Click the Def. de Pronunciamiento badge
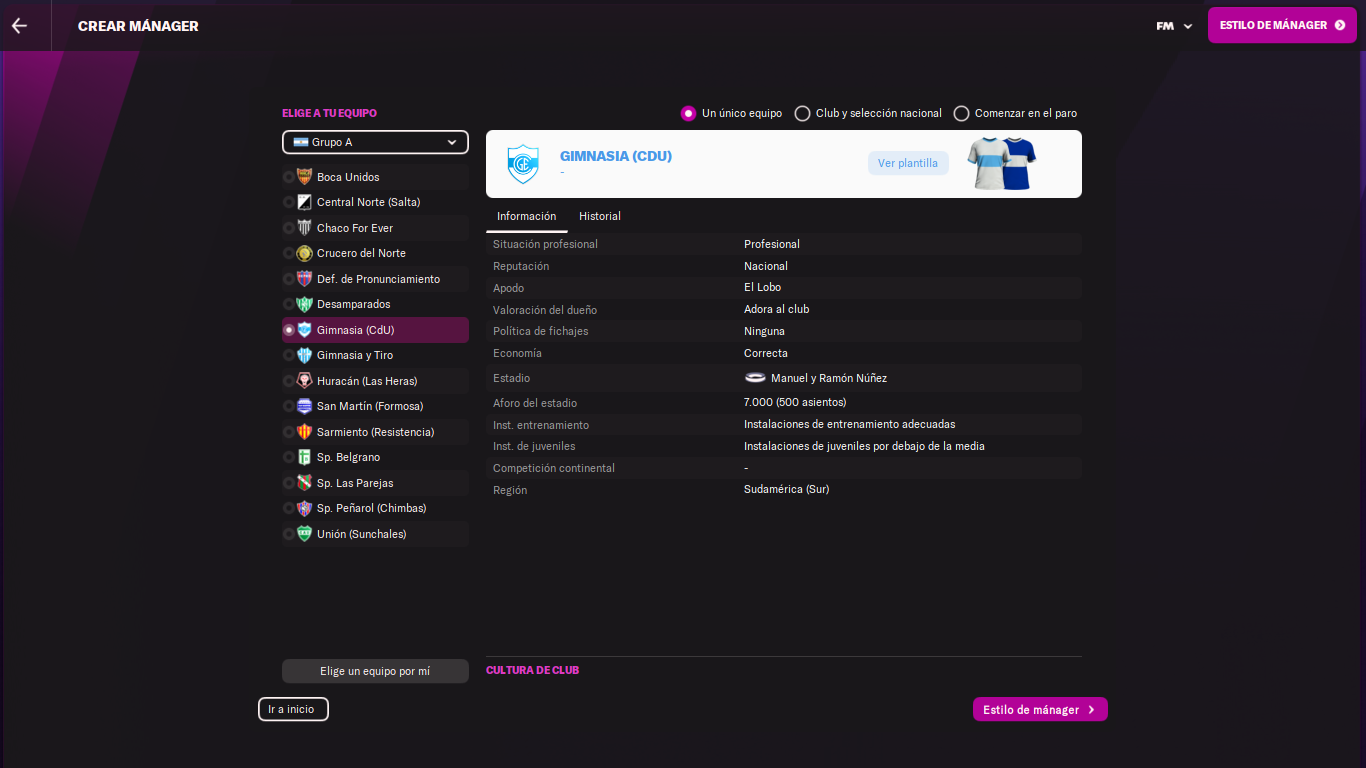This screenshot has width=1366, height=768. click(x=304, y=279)
